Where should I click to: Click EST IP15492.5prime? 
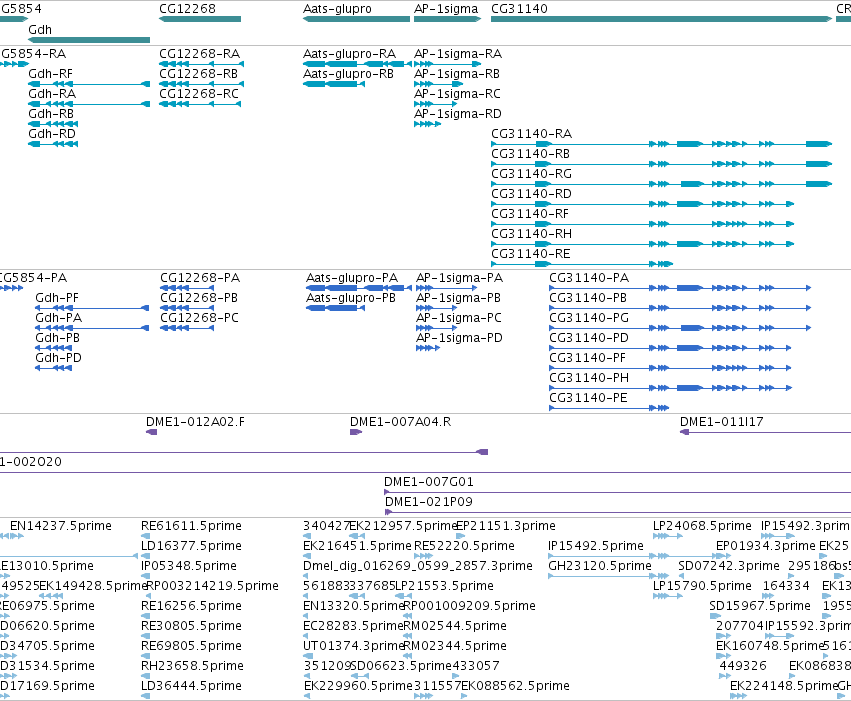pyautogui.click(x=596, y=546)
